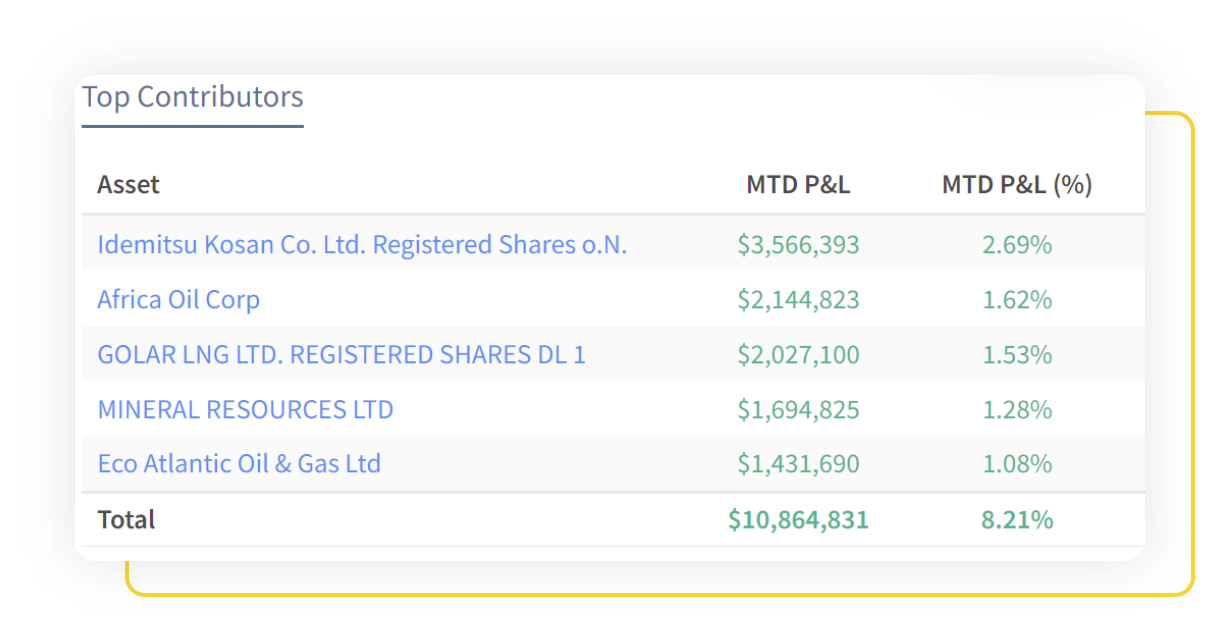Select the $10,864,831 total value
1220x636 pixels.
click(x=798, y=520)
